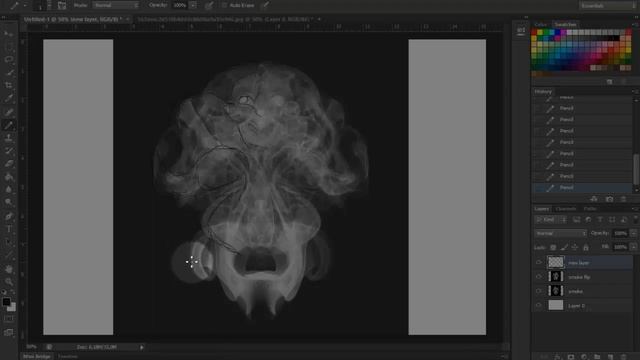
Task: Select the Move tool
Action: click(9, 34)
